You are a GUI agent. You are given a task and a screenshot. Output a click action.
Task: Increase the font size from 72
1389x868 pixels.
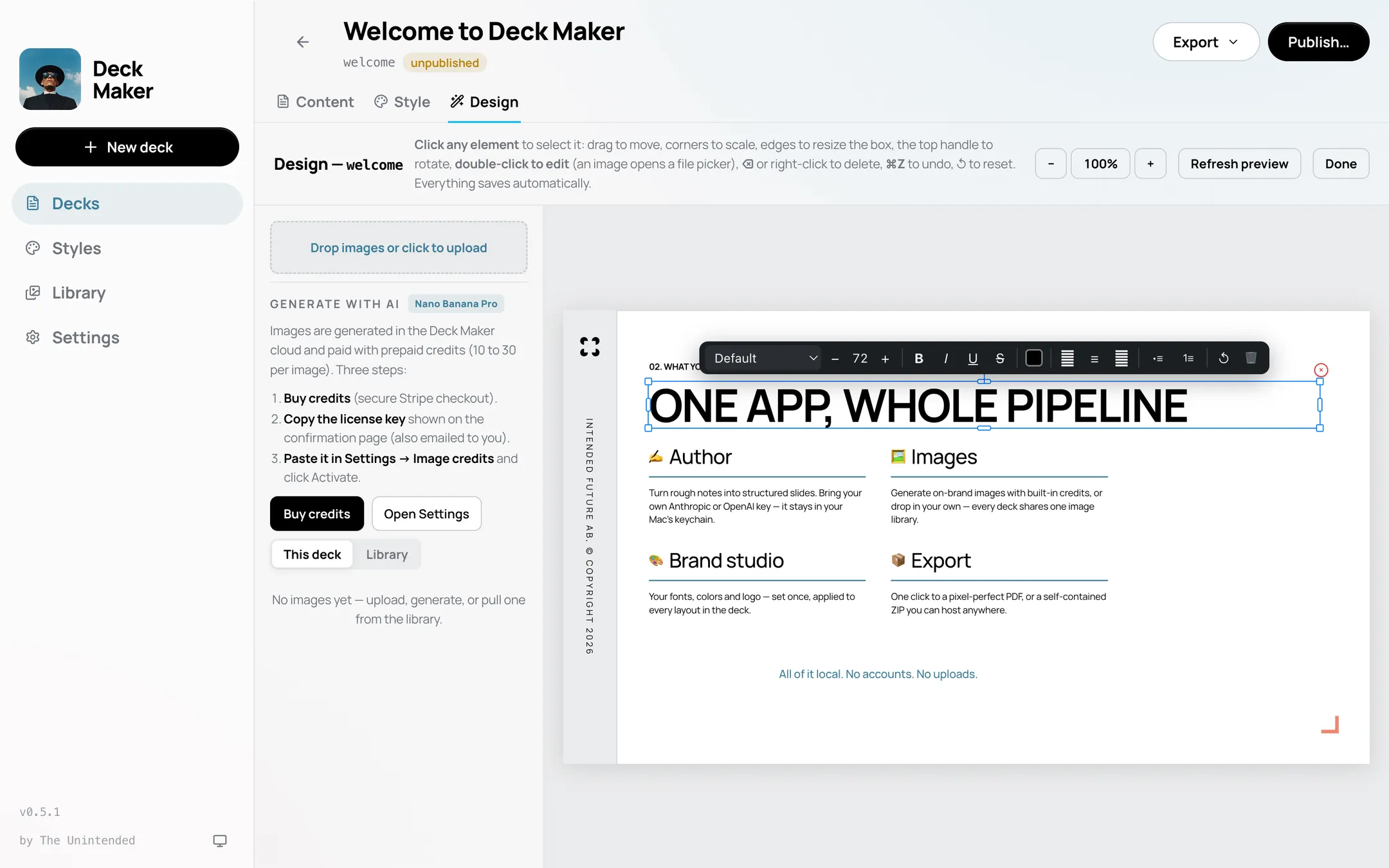coord(885,358)
